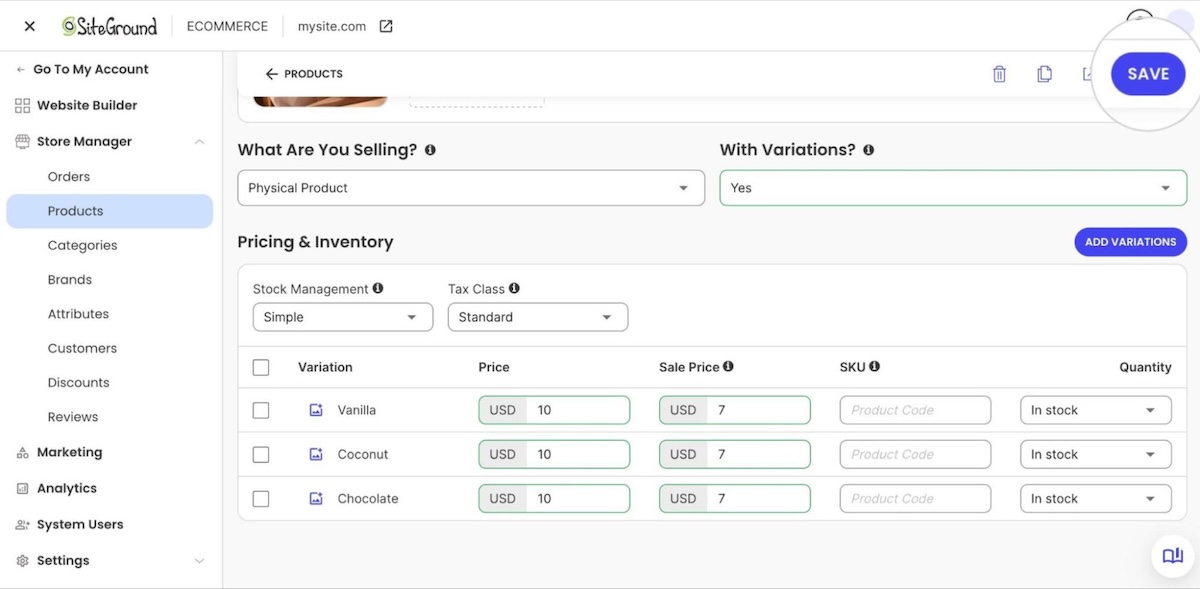Open mysite.com external link icon
Image resolution: width=1200 pixels, height=589 pixels.
pos(386,26)
